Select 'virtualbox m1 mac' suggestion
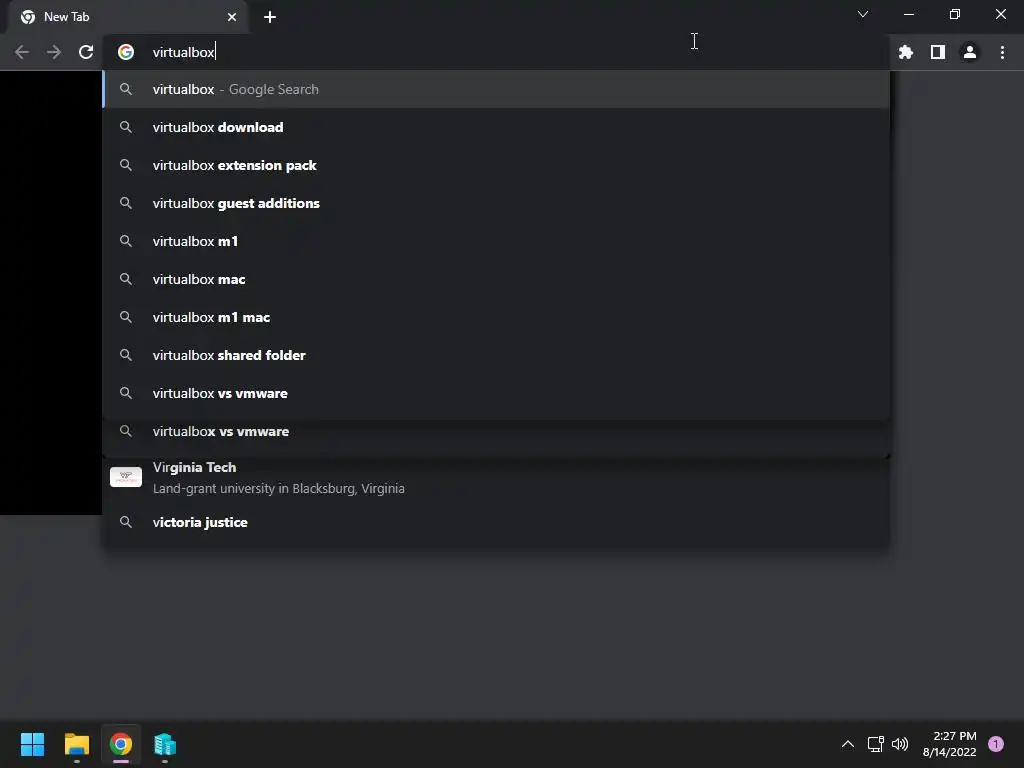Image resolution: width=1024 pixels, height=768 pixels. (x=496, y=317)
